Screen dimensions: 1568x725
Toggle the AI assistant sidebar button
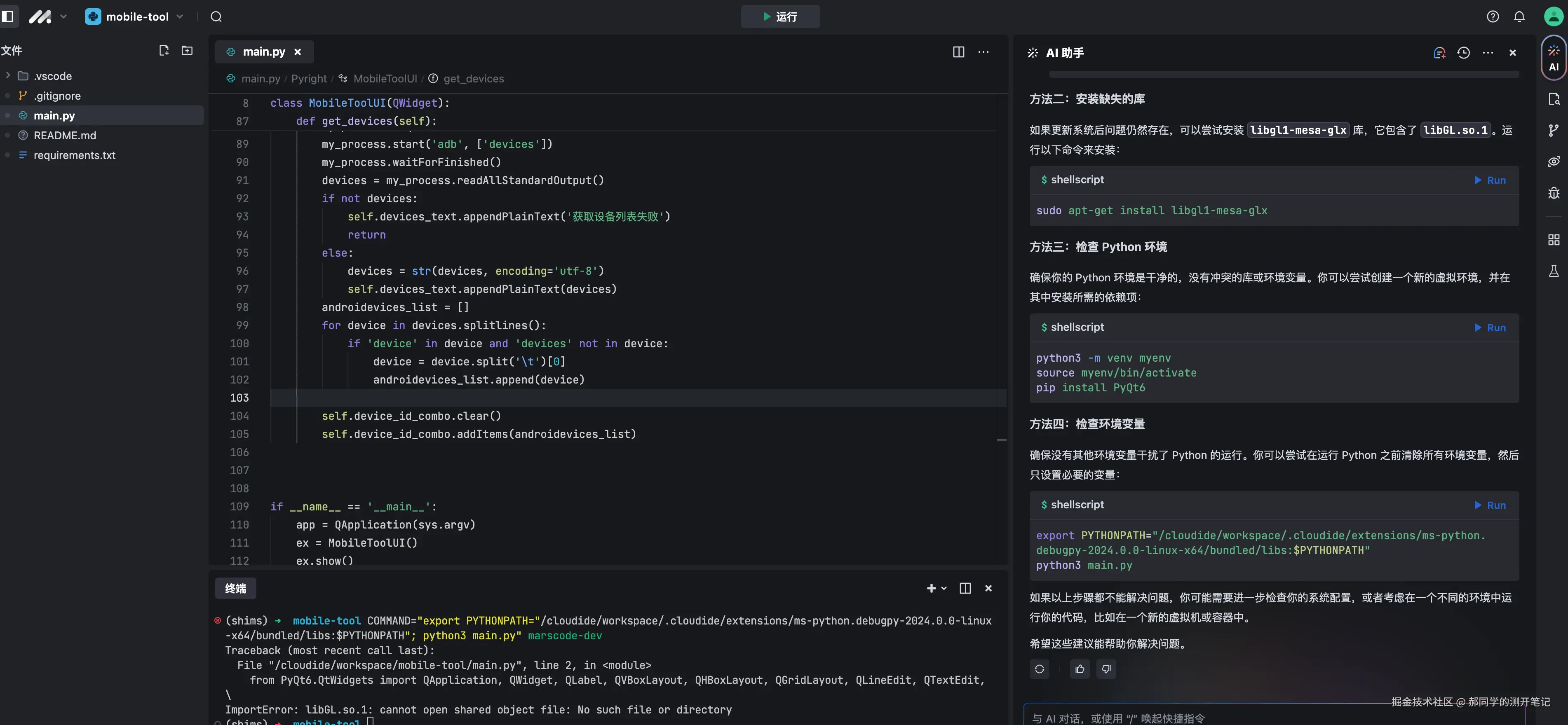[1554, 58]
